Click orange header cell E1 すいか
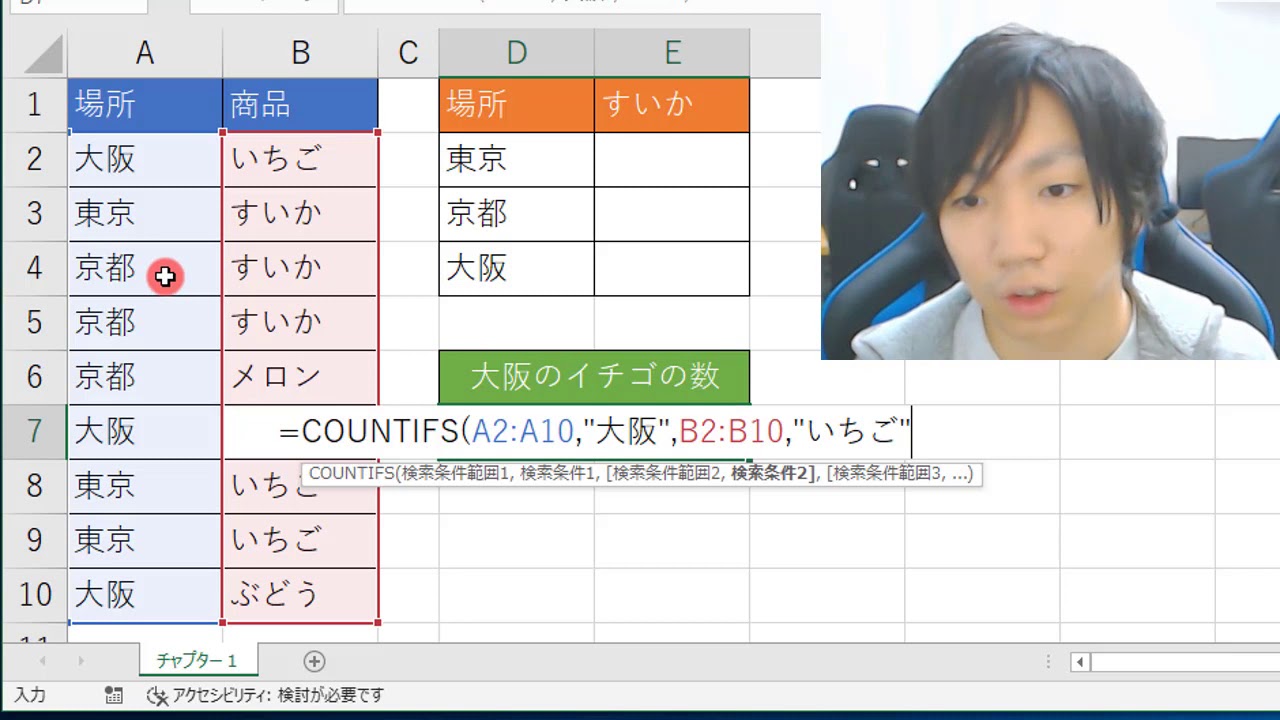 [x=672, y=105]
